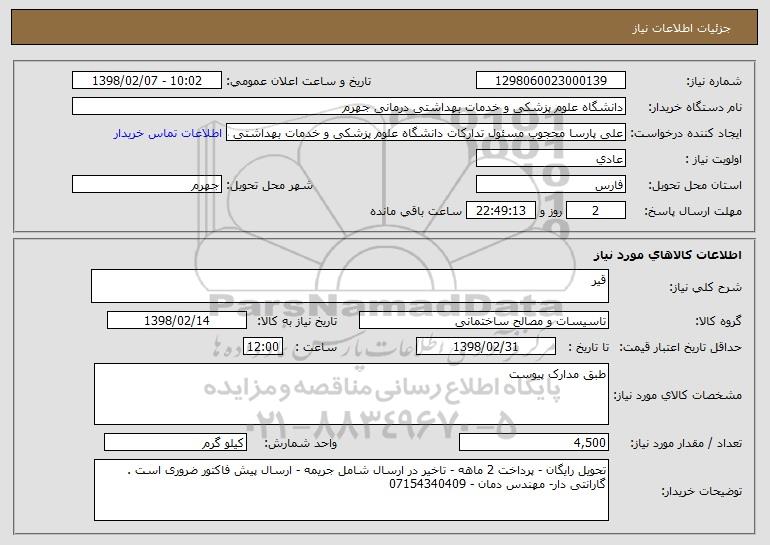770x545 pixels.
Task: Click the need details header bar
Action: pos(385,27)
